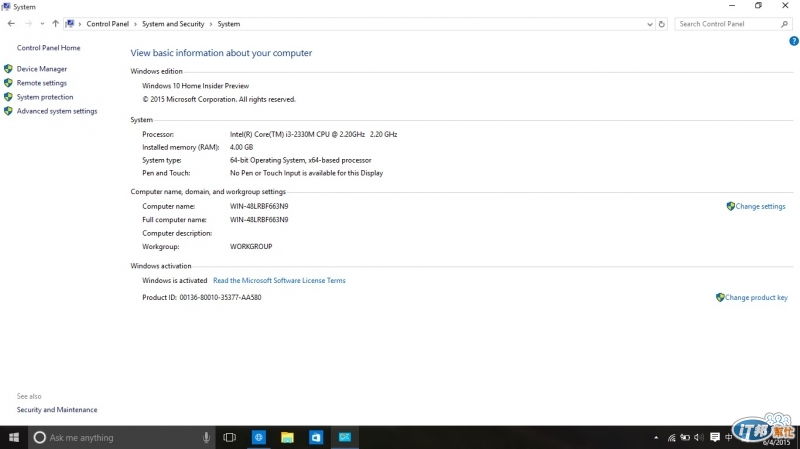Switch to the System window taskbar button
800x449 pixels.
345,437
